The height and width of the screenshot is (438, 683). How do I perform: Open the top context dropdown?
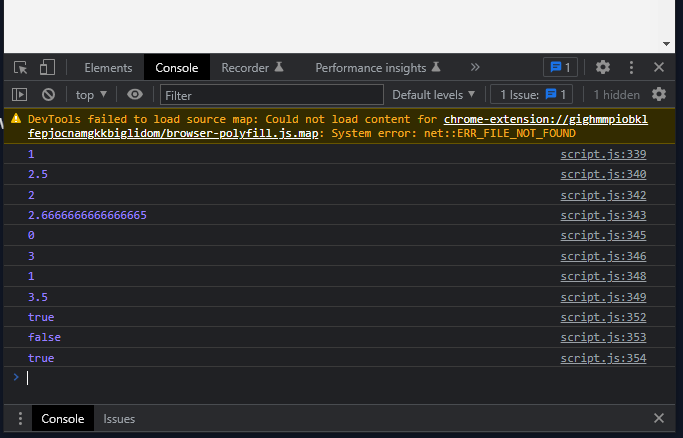(x=91, y=95)
